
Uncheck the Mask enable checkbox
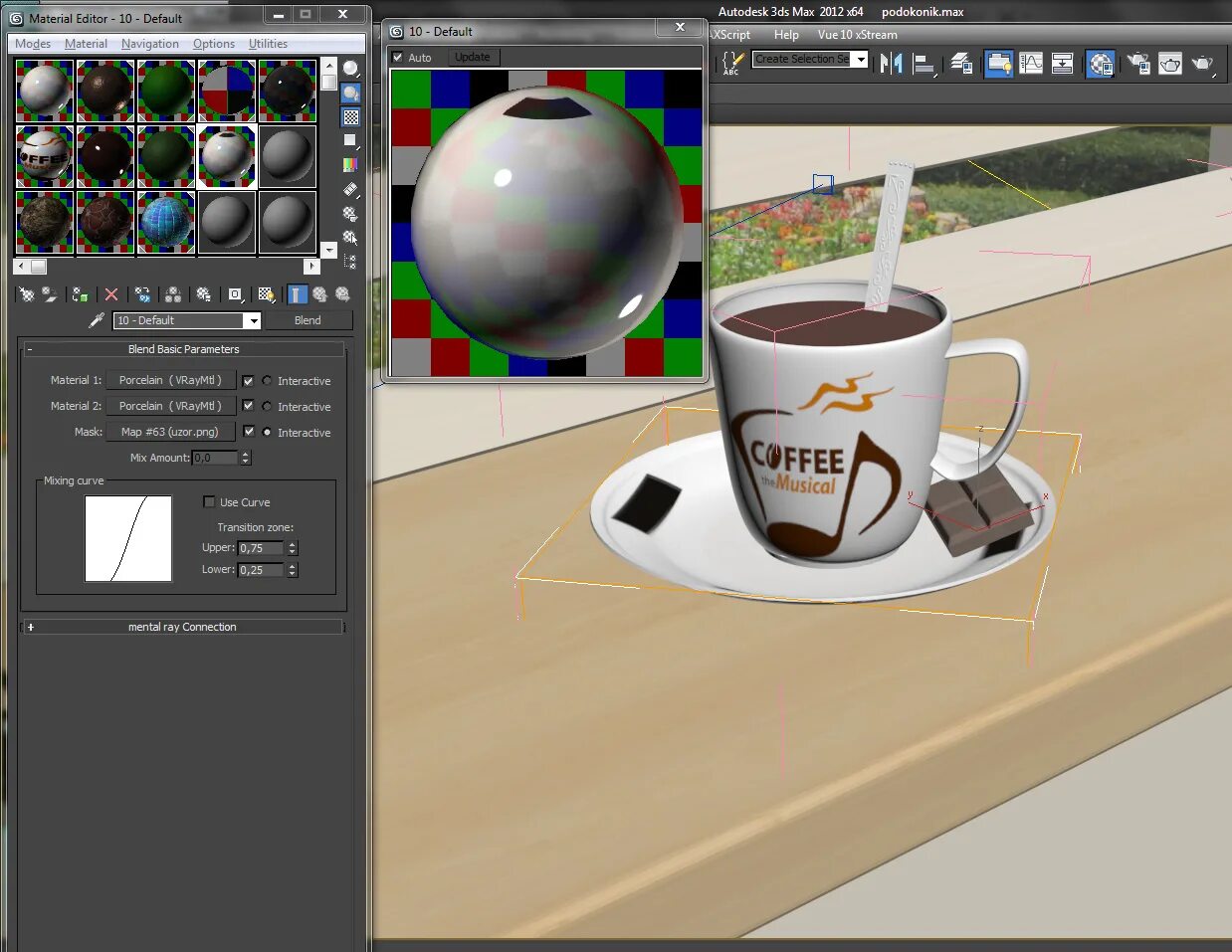click(x=249, y=432)
